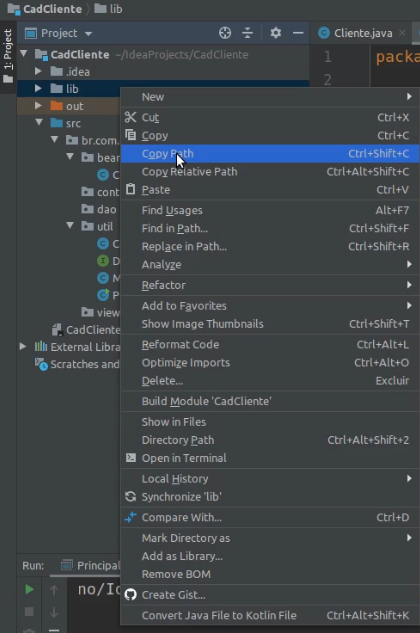Open Mark Directory as submenu

[x=270, y=538]
